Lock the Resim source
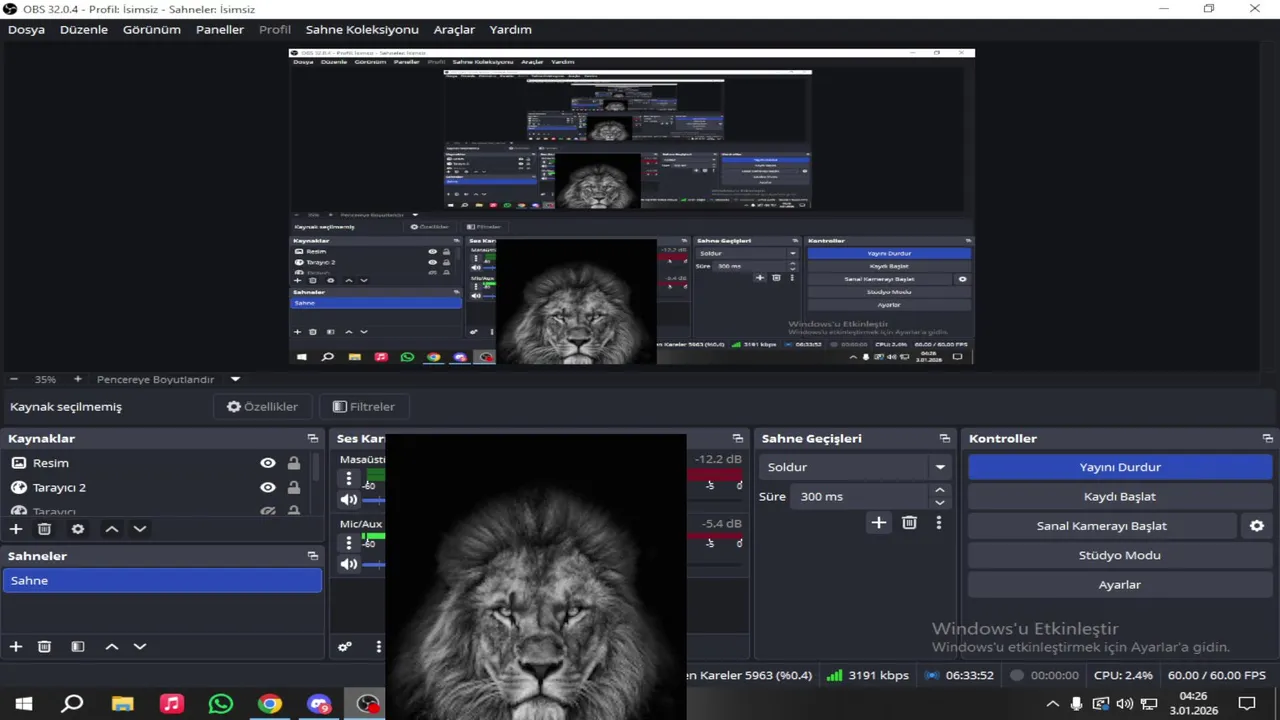 [294, 463]
